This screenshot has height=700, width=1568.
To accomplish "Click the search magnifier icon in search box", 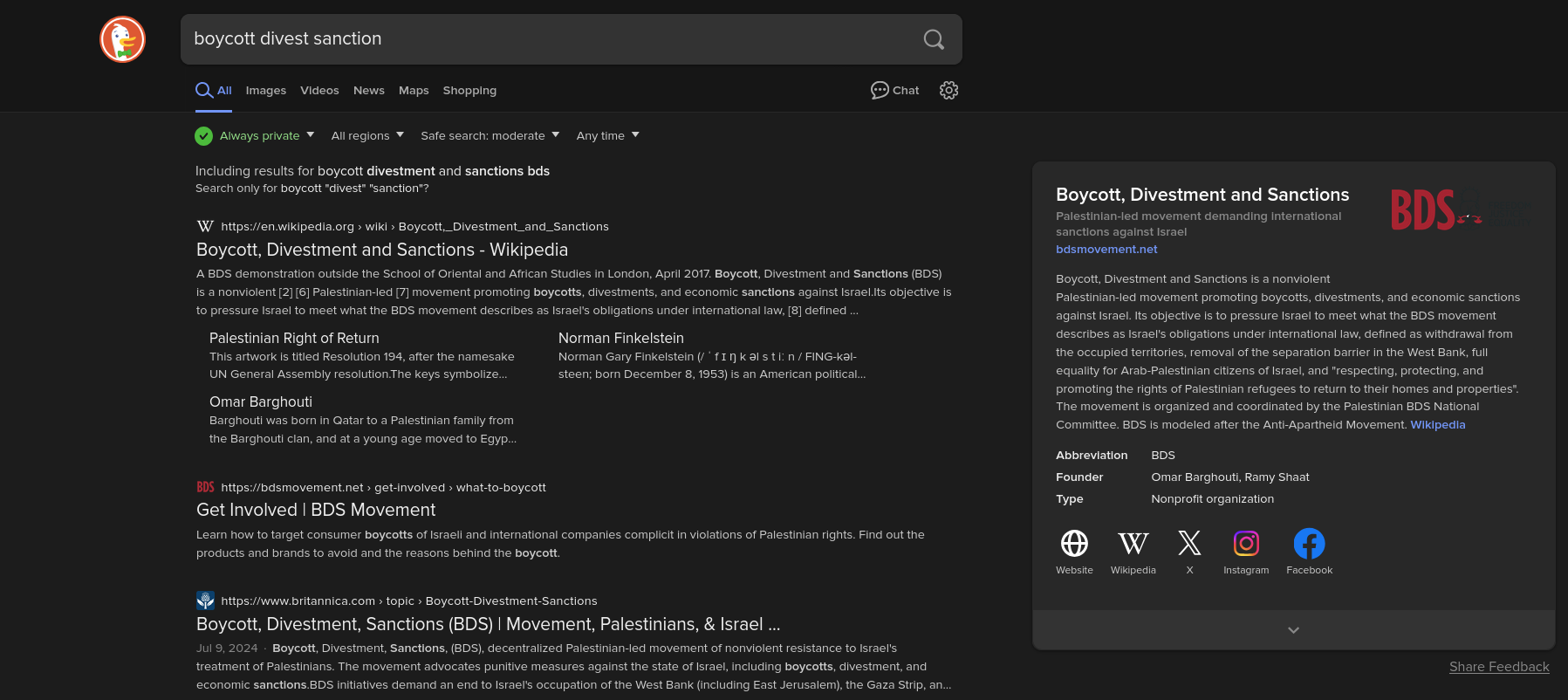I will coord(934,39).
